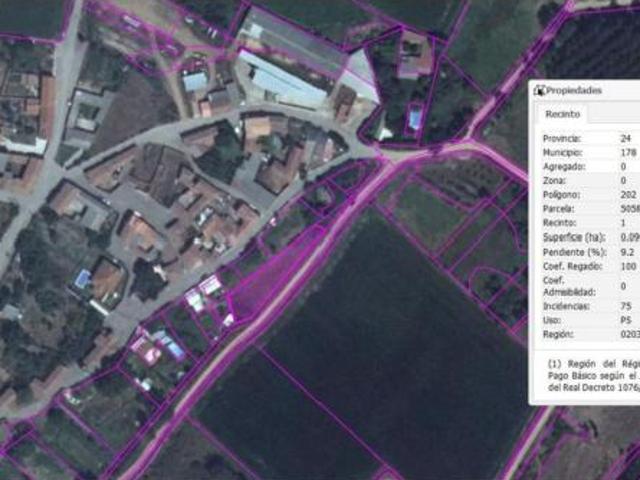This screenshot has width=640, height=480.
Task: Select the Provincia value 24
Action: click(625, 138)
